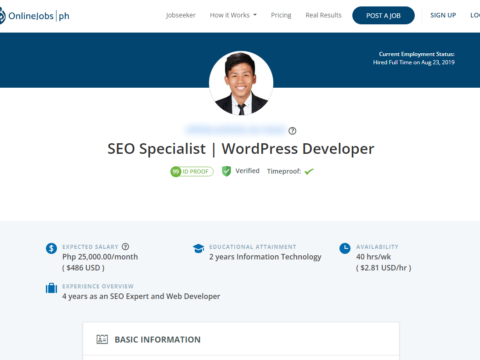Click the Verified label text
Image resolution: width=480 pixels, height=360 pixels.
[x=247, y=171]
